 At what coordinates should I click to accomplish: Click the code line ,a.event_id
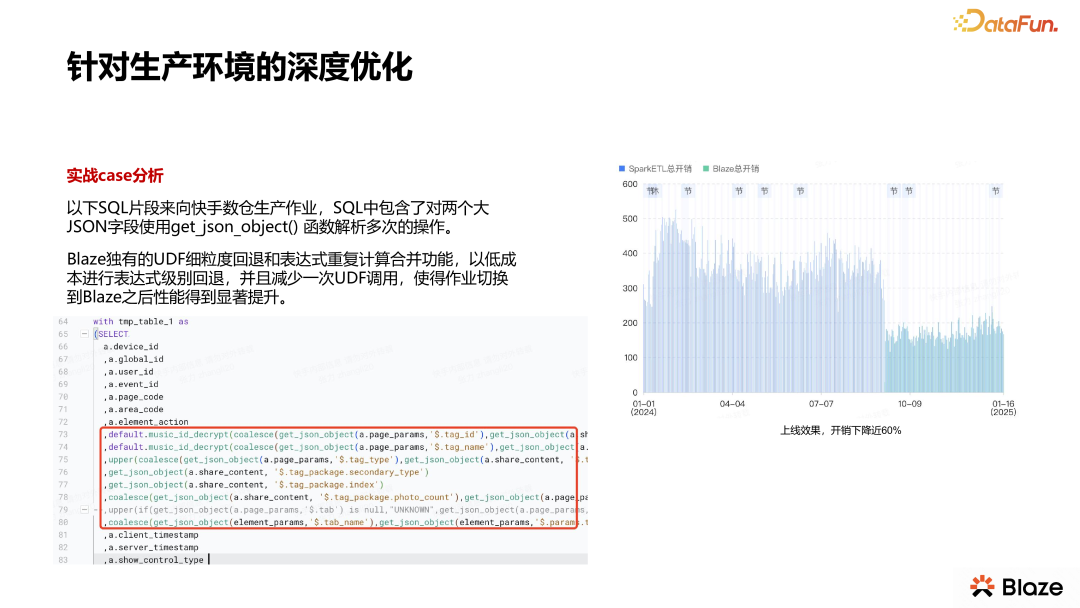click(131, 384)
